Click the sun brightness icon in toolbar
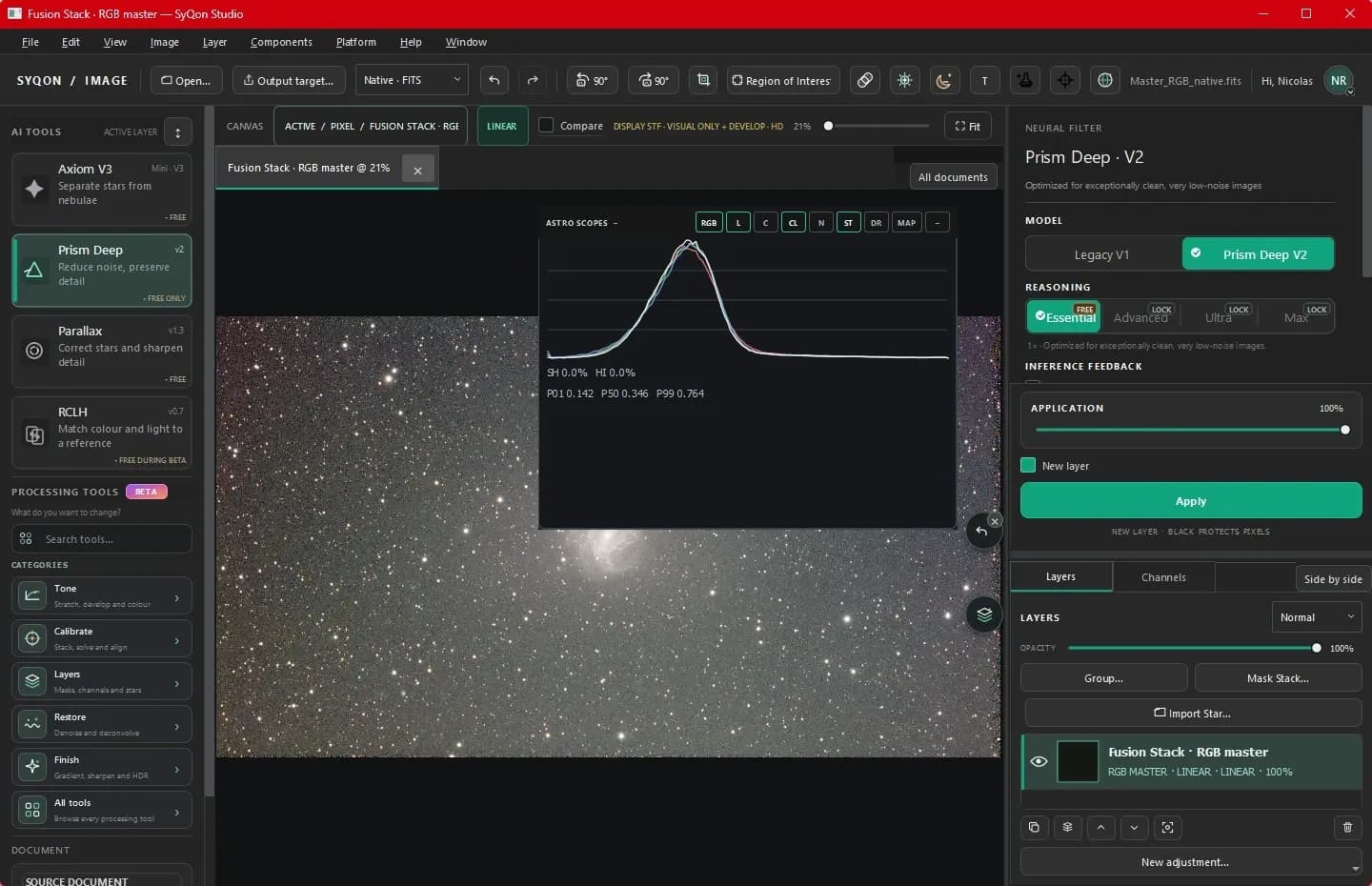Viewport: 1372px width, 886px height. pyautogui.click(x=905, y=80)
